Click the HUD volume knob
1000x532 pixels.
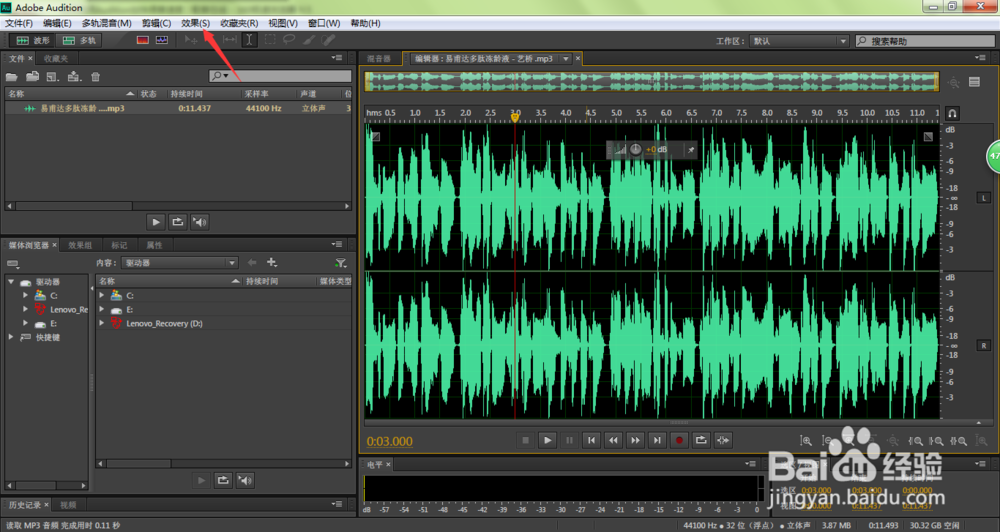pyautogui.click(x=636, y=149)
